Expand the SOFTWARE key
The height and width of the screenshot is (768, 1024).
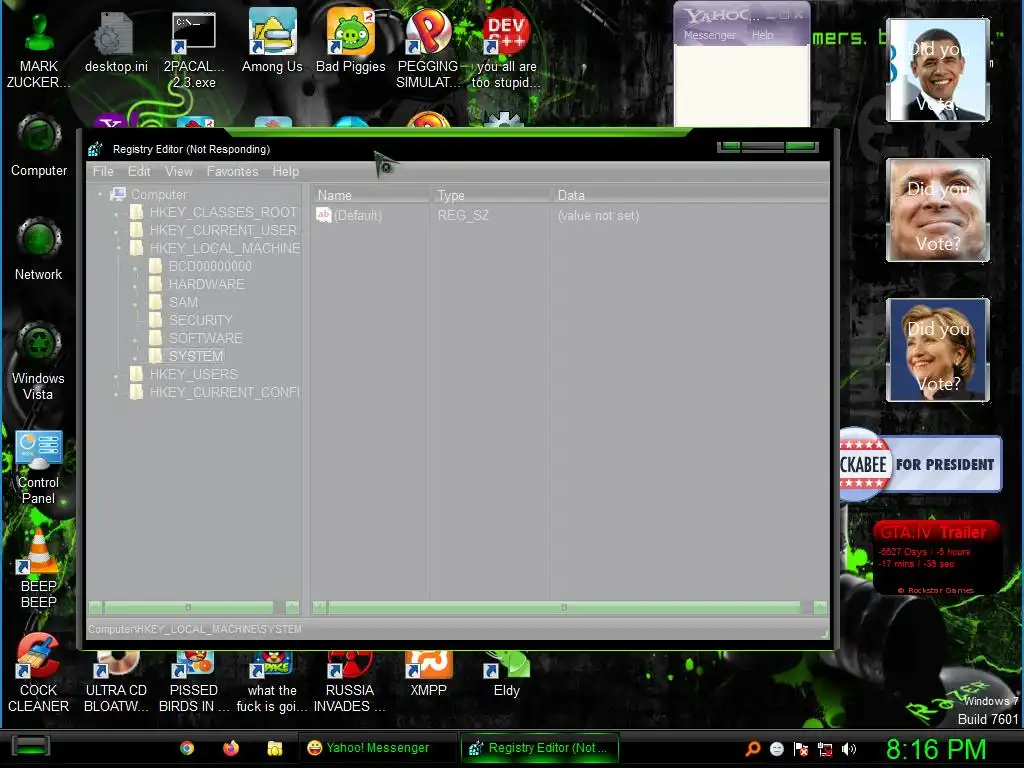(136, 338)
